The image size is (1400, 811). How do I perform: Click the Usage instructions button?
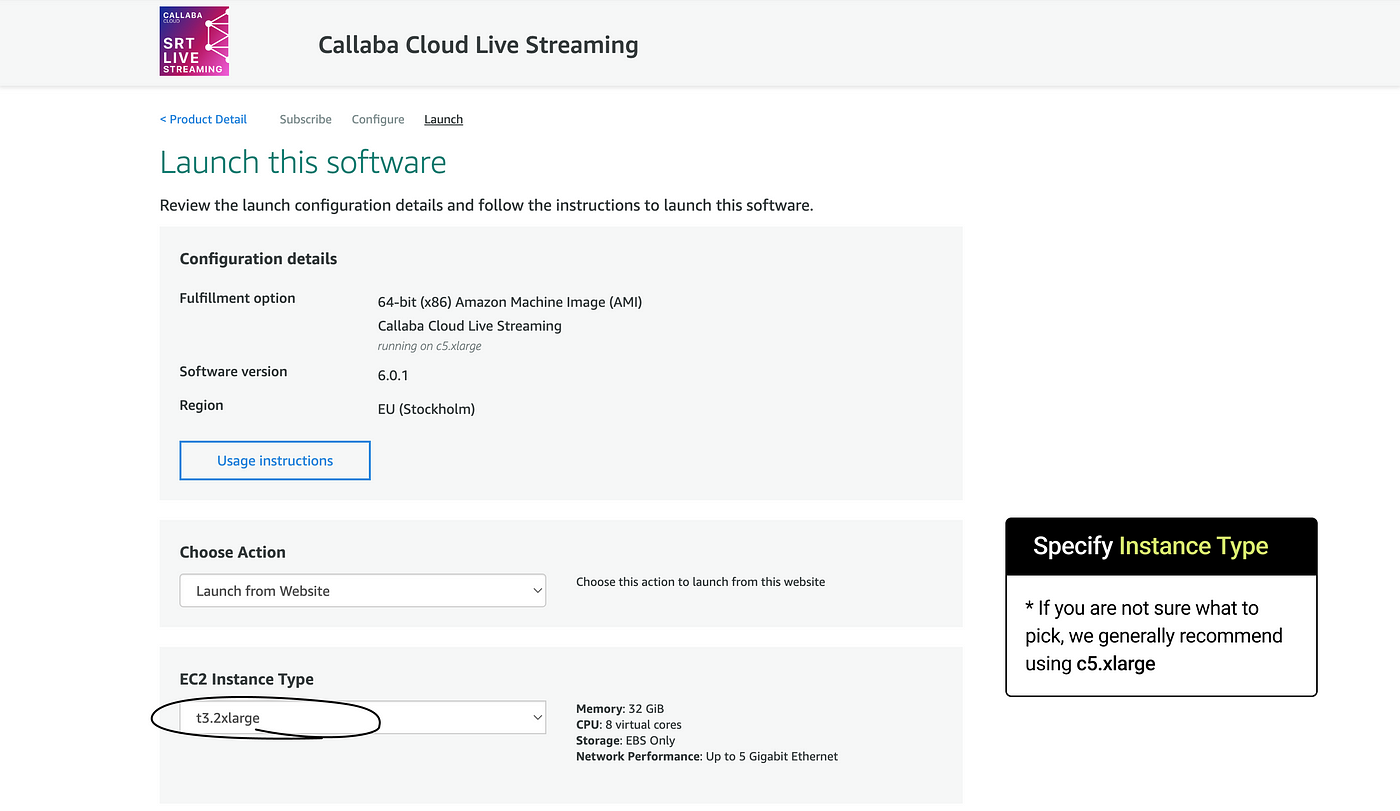pyautogui.click(x=275, y=461)
